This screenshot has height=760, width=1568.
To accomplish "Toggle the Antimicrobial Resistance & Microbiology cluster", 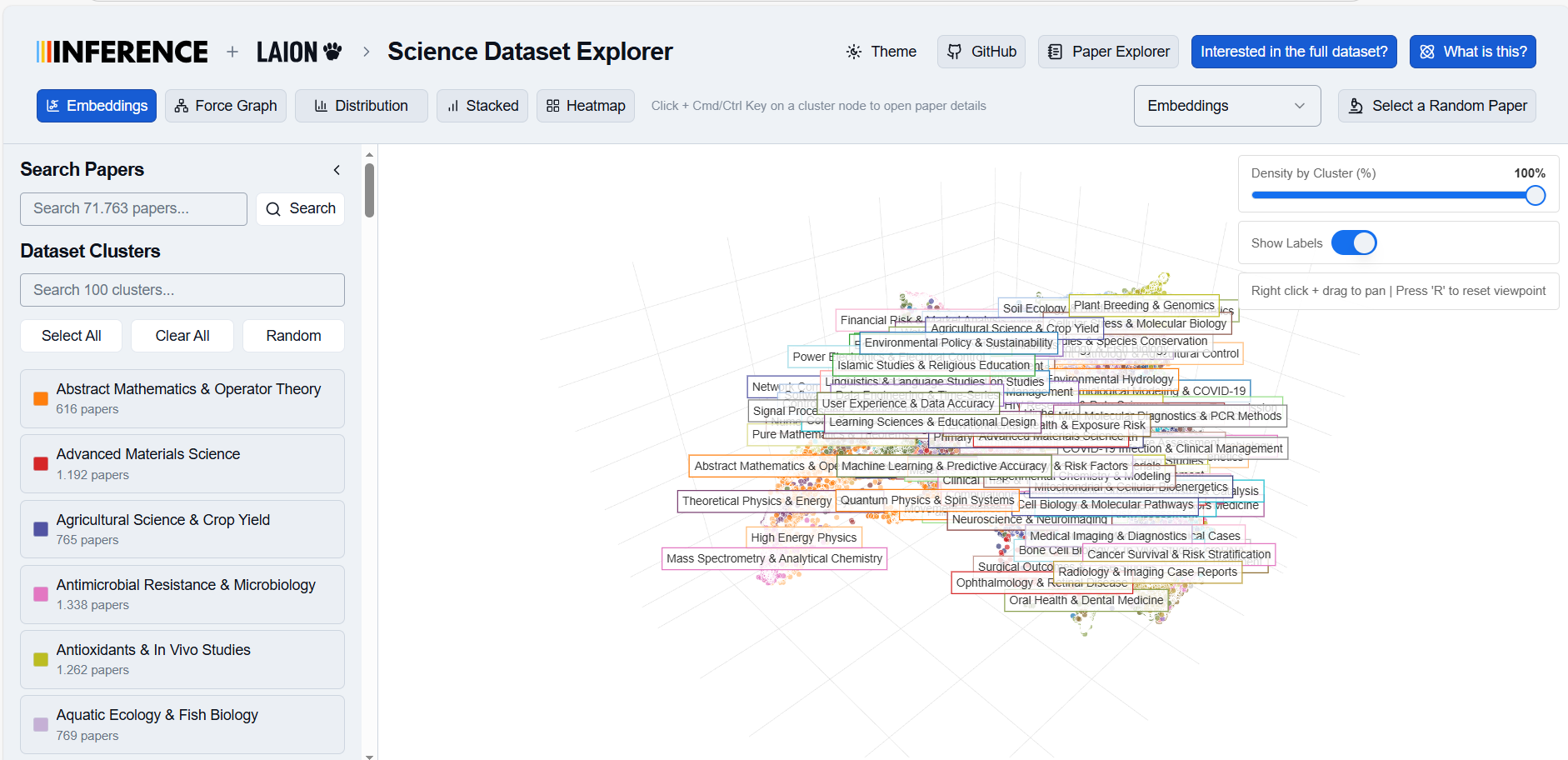I will click(x=182, y=594).
